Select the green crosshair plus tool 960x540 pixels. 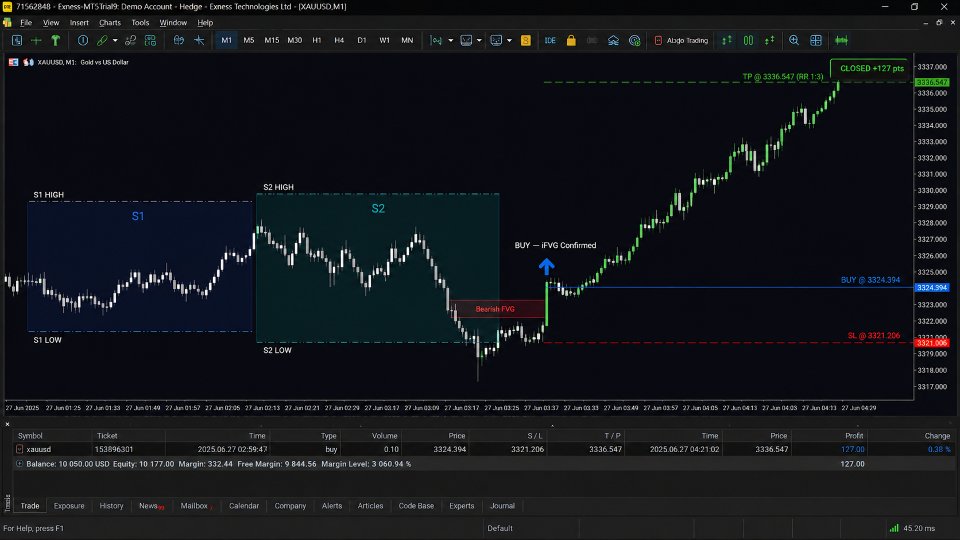coord(36,40)
